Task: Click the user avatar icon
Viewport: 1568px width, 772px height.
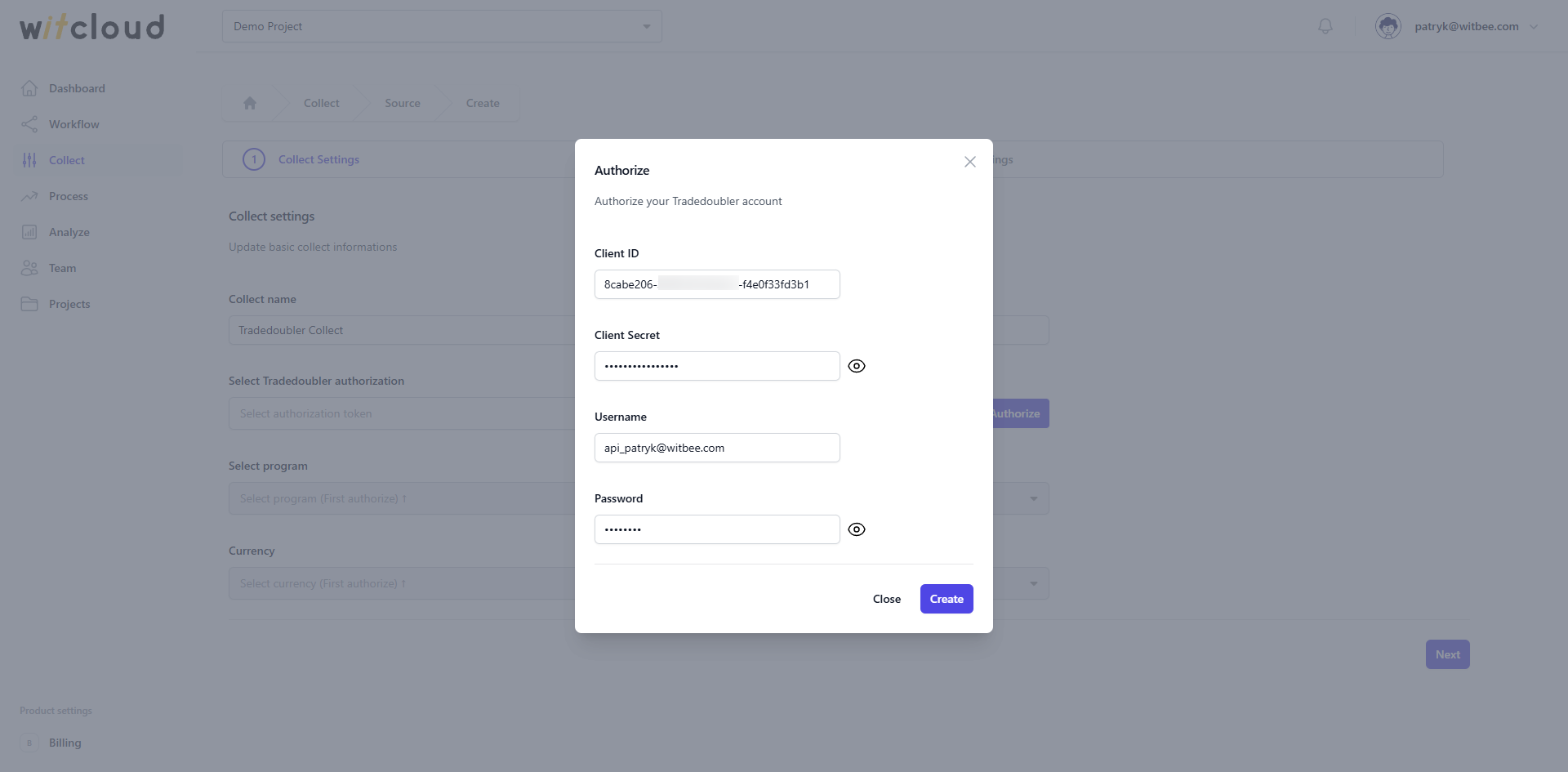Action: [1388, 26]
